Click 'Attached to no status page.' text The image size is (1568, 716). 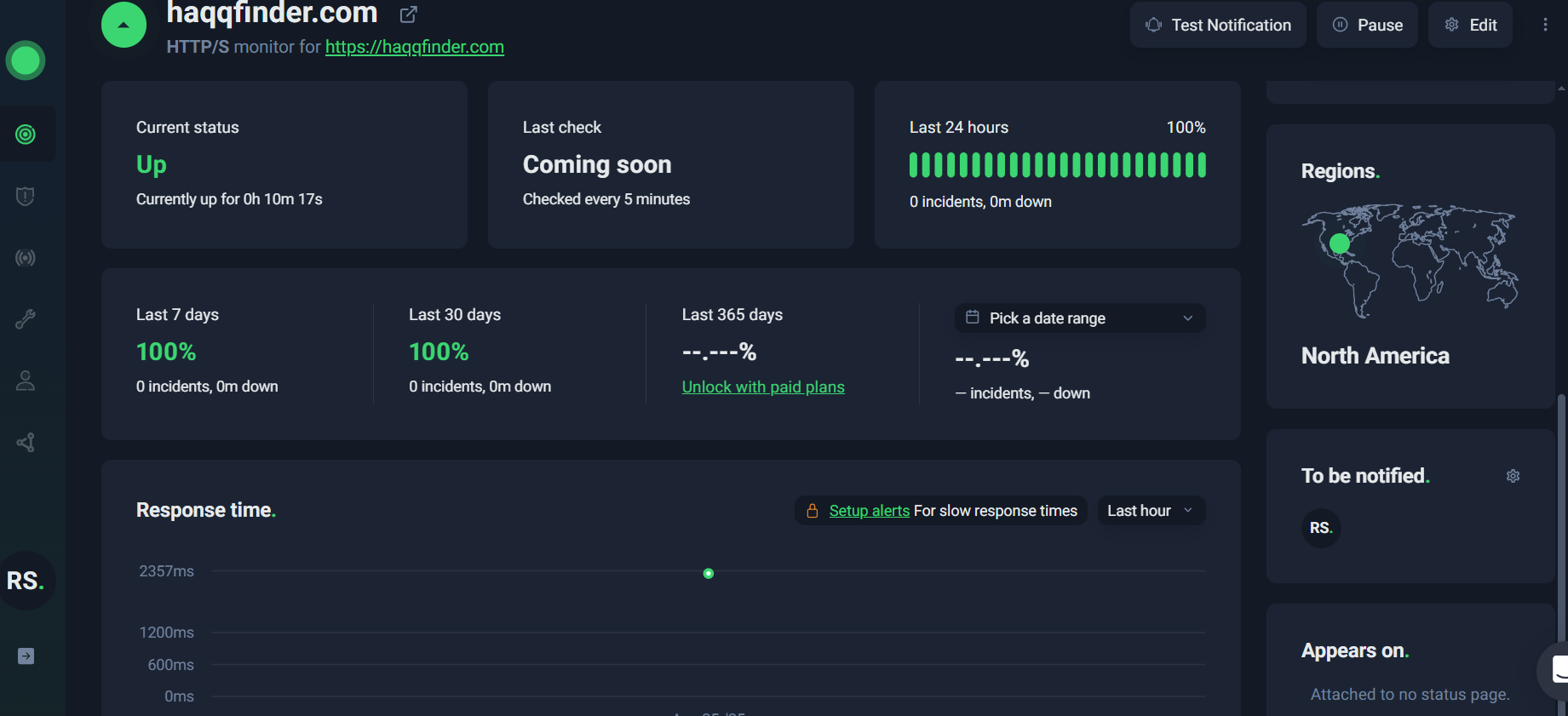[1410, 695]
